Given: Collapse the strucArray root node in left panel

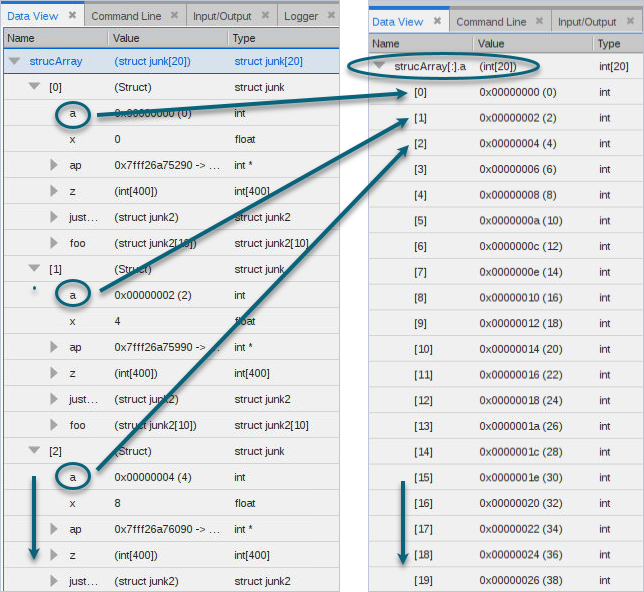Looking at the screenshot, I should (x=14, y=61).
